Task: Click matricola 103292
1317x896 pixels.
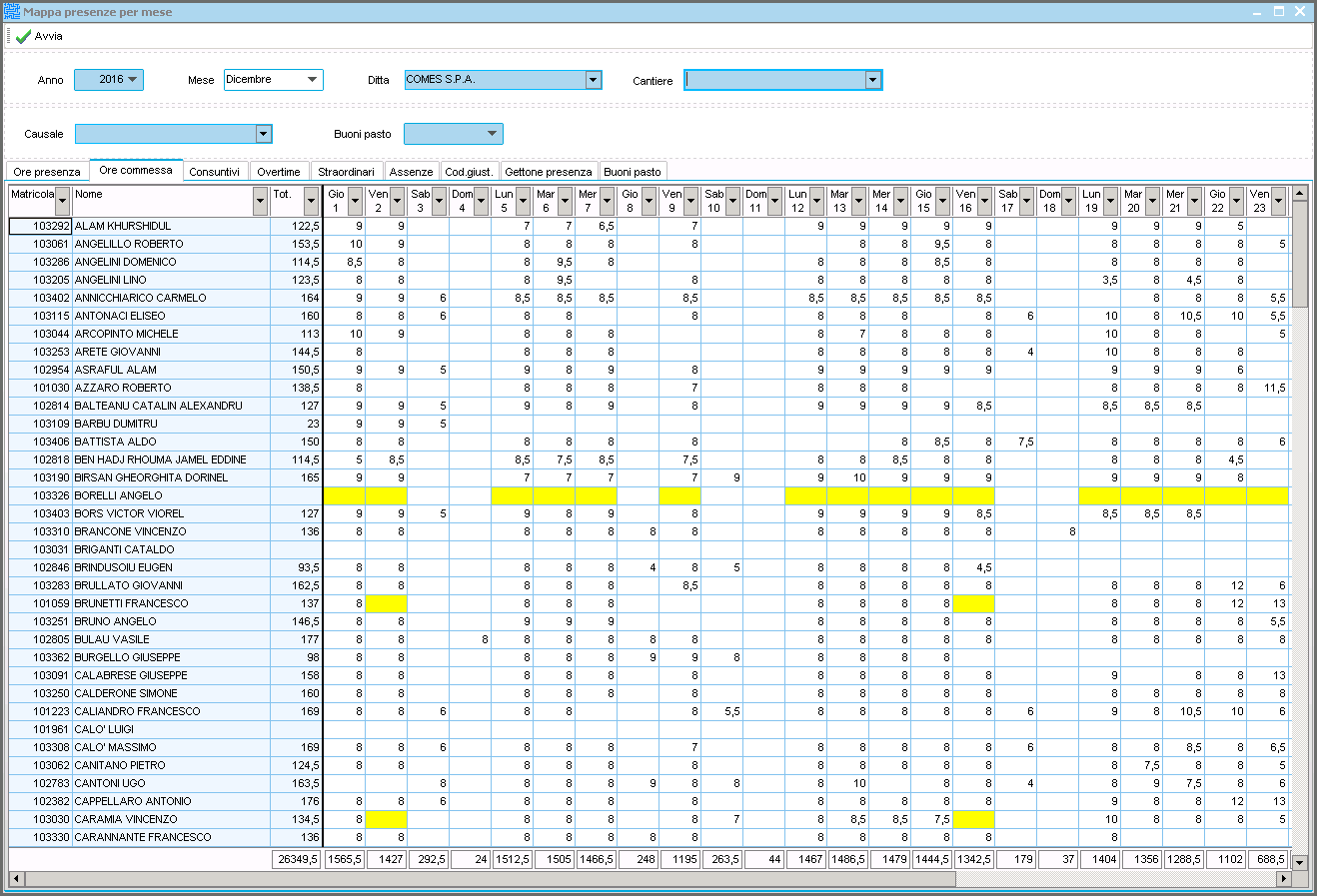Action: coord(40,226)
